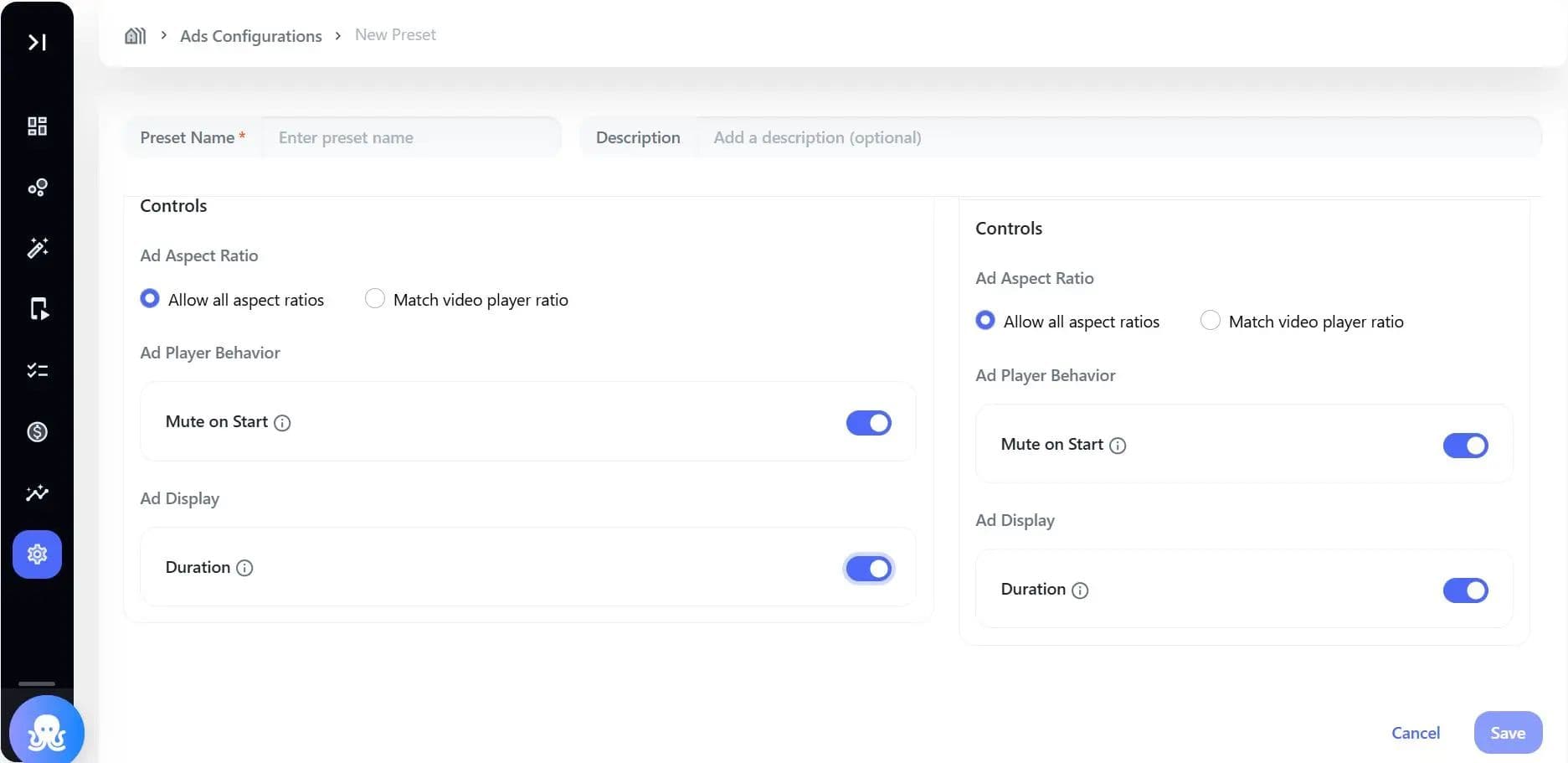Focus the Preset Name input field

click(410, 137)
